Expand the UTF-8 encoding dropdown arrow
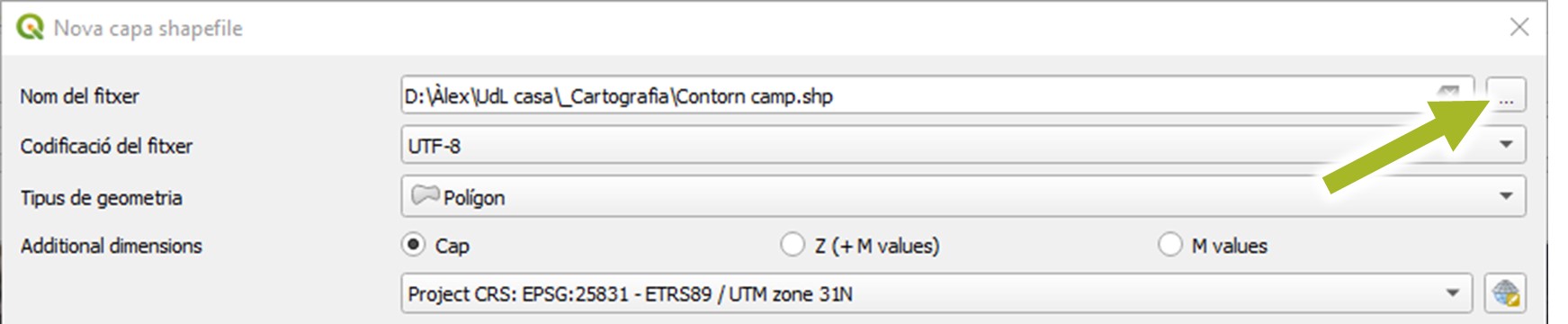 [1506, 145]
